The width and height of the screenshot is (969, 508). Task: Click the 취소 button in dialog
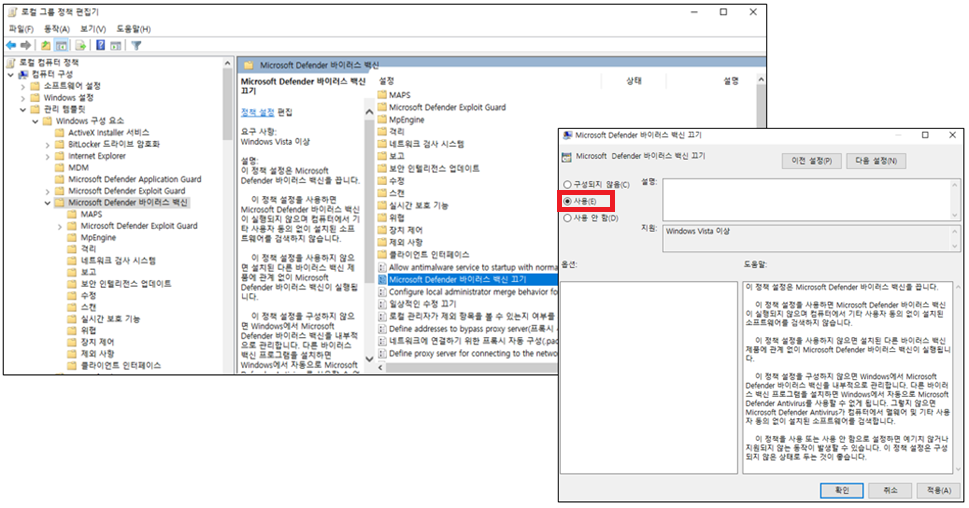(x=890, y=490)
